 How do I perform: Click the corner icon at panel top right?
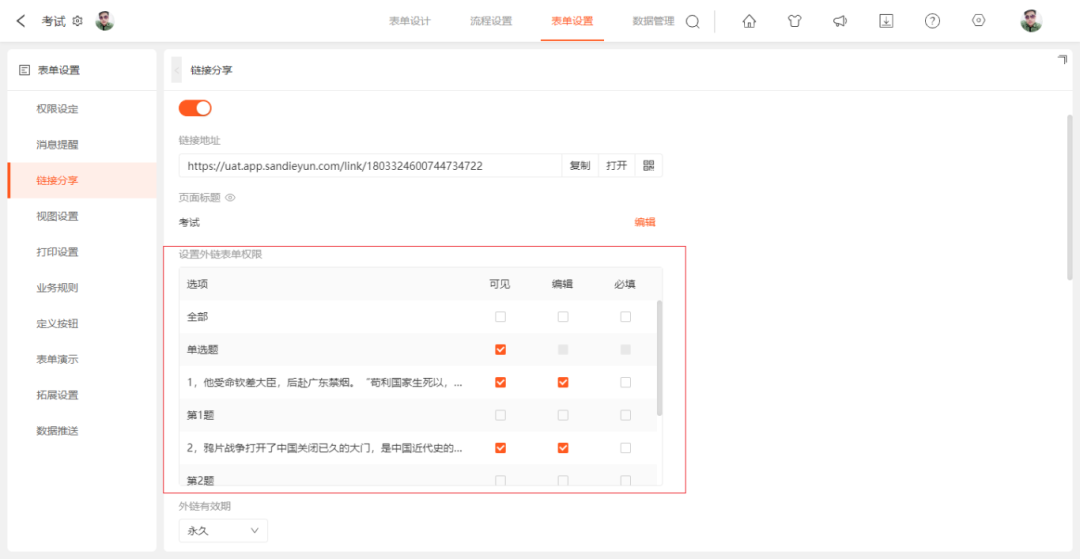click(x=1062, y=60)
